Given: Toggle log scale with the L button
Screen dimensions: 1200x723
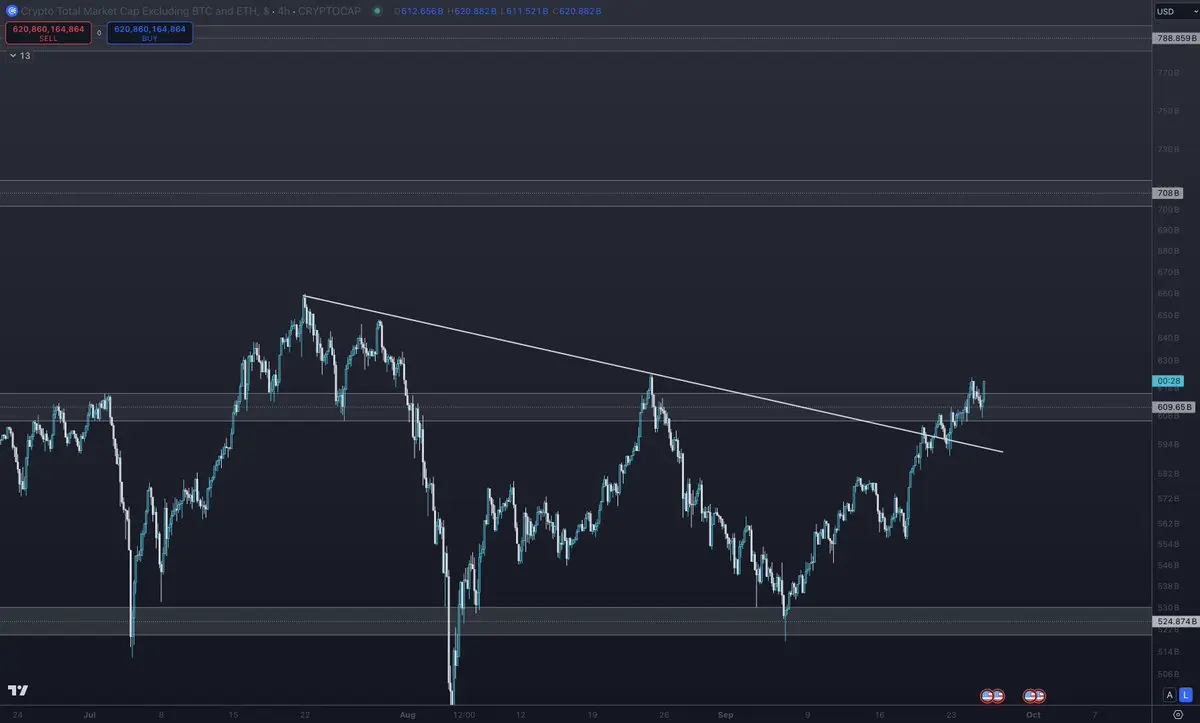Looking at the screenshot, I should 1185,695.
